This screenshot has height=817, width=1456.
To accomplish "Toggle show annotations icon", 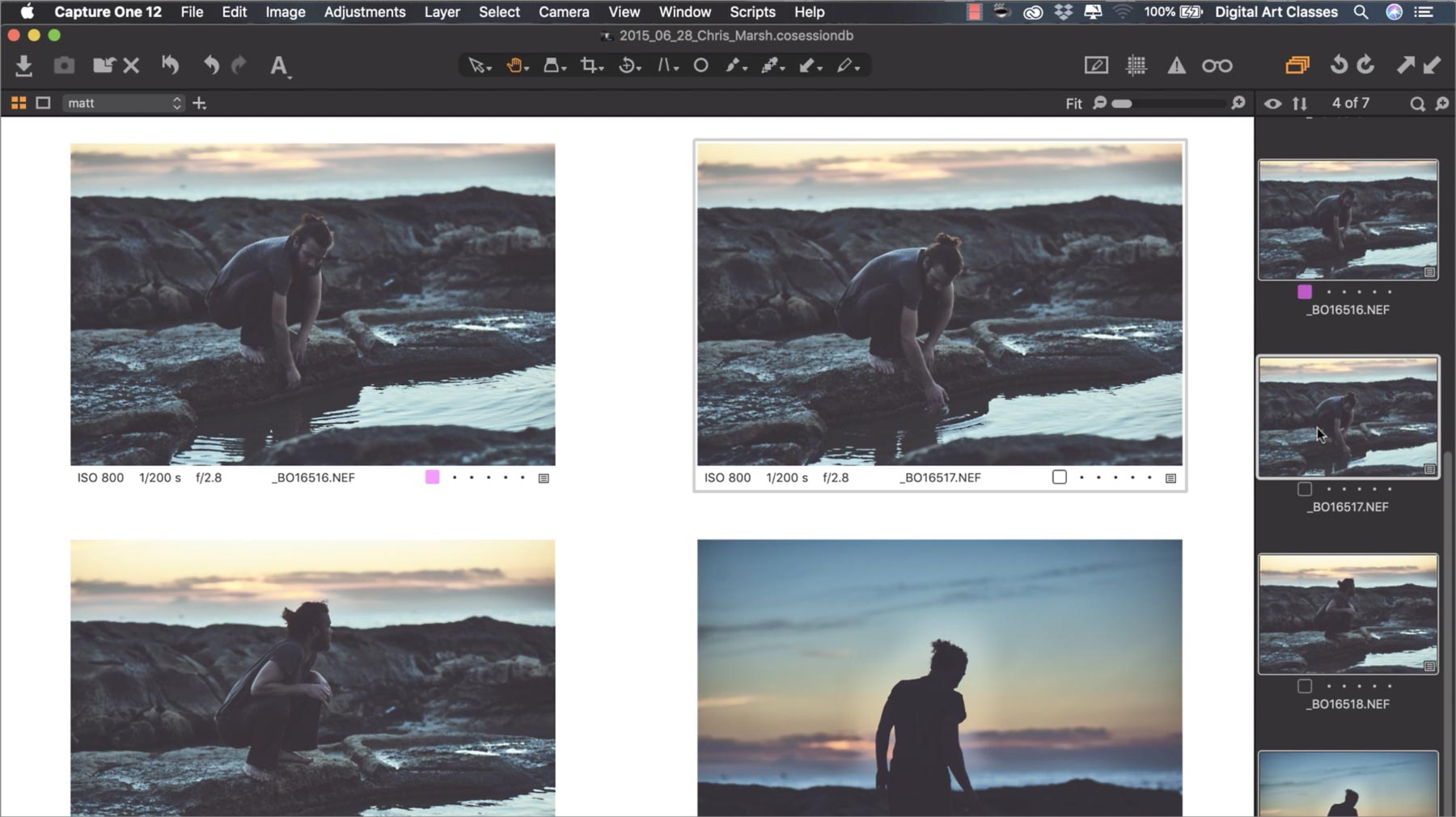I will [x=1096, y=66].
